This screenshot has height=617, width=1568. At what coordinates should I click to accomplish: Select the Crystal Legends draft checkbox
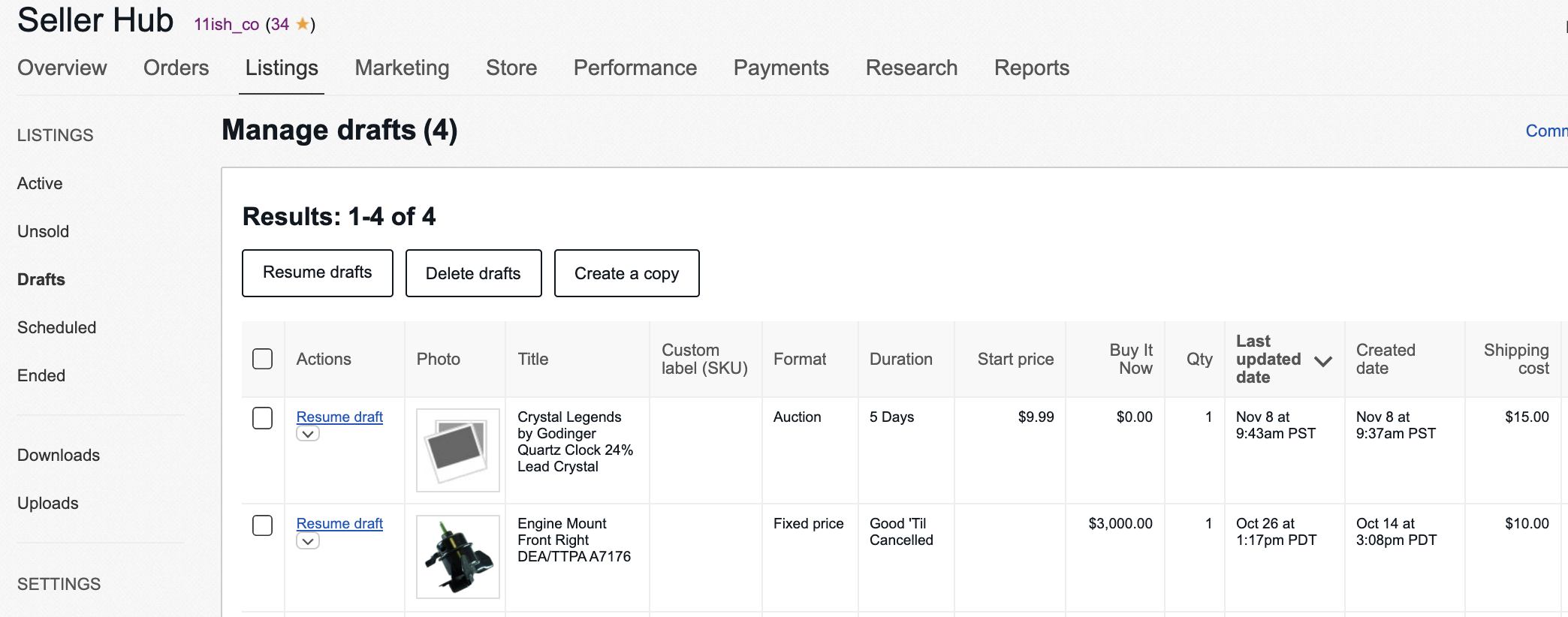[263, 418]
